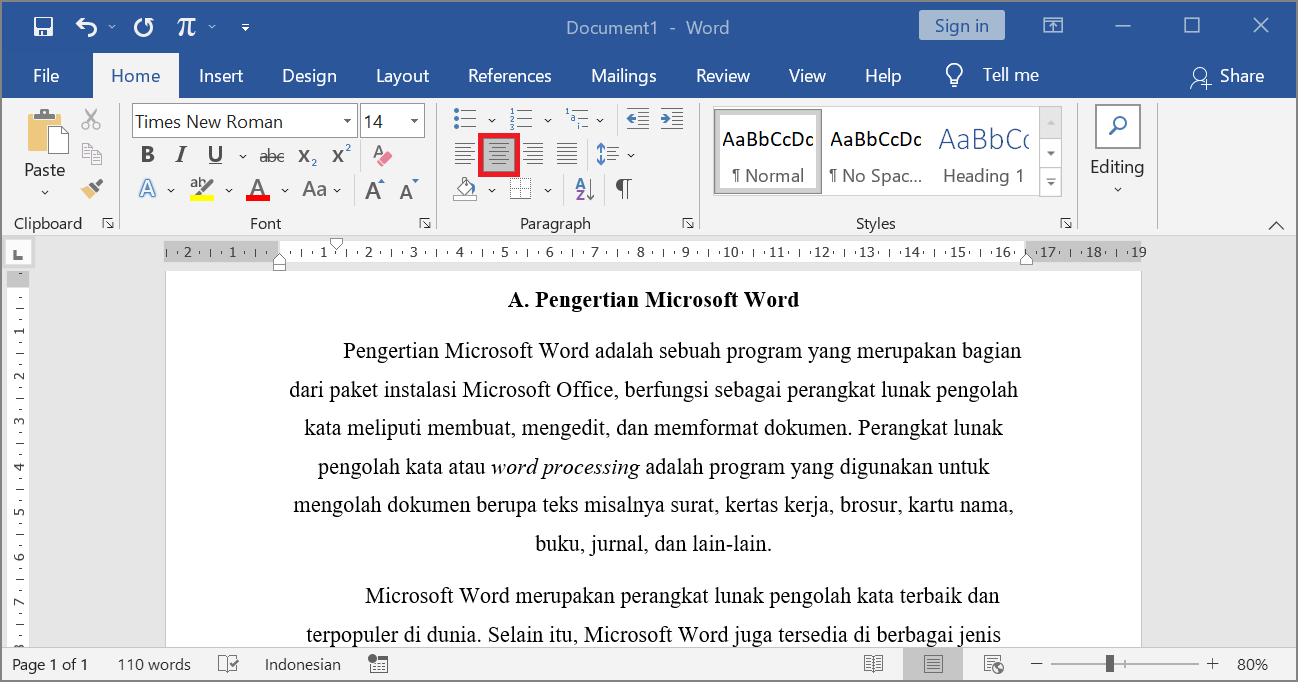Viewport: 1298px width, 682px height.
Task: Open the bullet list library dropdown
Action: [491, 120]
